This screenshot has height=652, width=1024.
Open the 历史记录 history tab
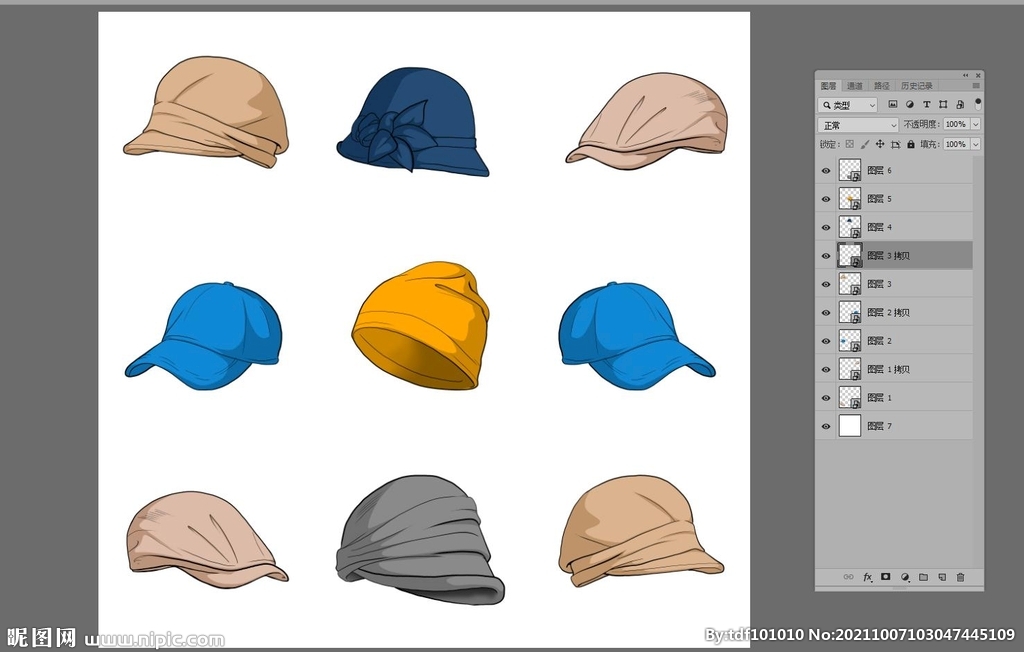pos(916,86)
